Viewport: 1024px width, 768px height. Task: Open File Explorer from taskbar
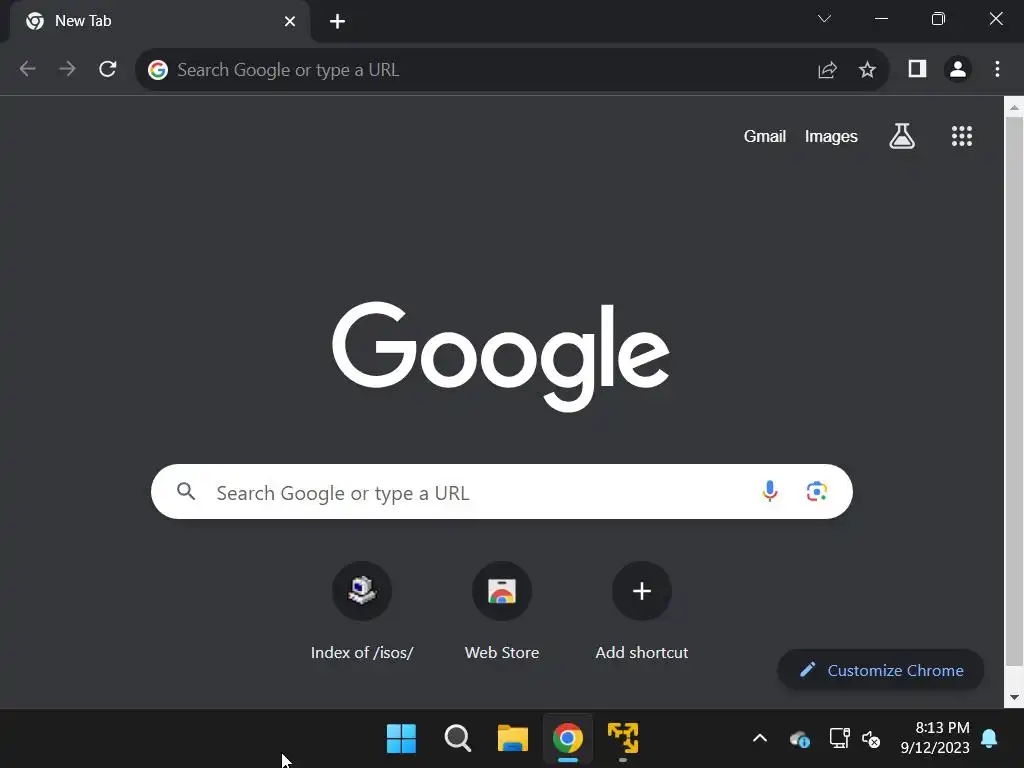point(513,738)
